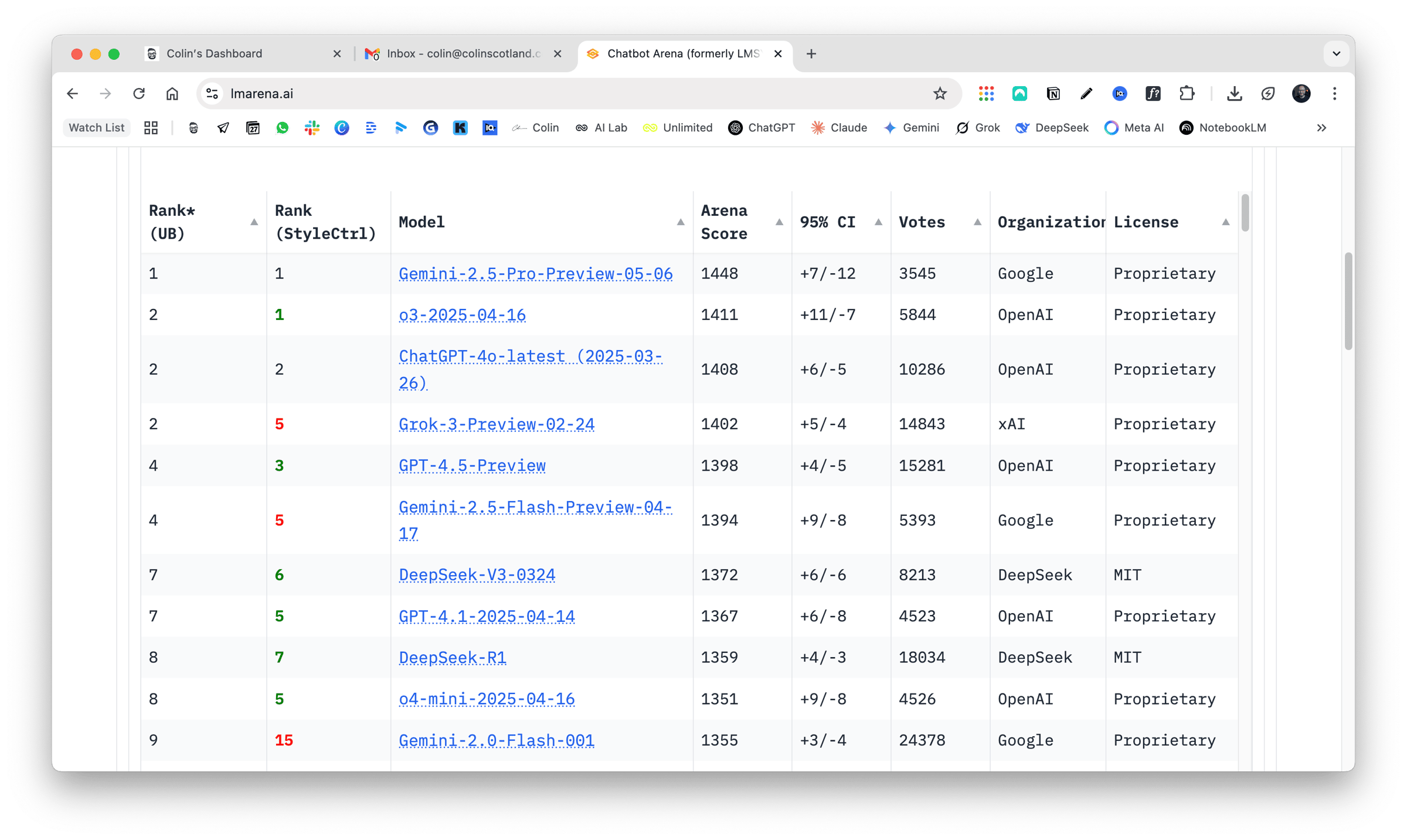
Task: Open the memory saver leaf-bolt icon
Action: pos(1267,94)
